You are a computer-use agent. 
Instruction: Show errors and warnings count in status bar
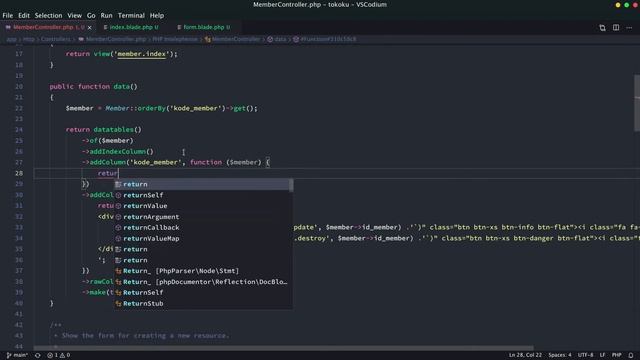[x=58, y=355]
